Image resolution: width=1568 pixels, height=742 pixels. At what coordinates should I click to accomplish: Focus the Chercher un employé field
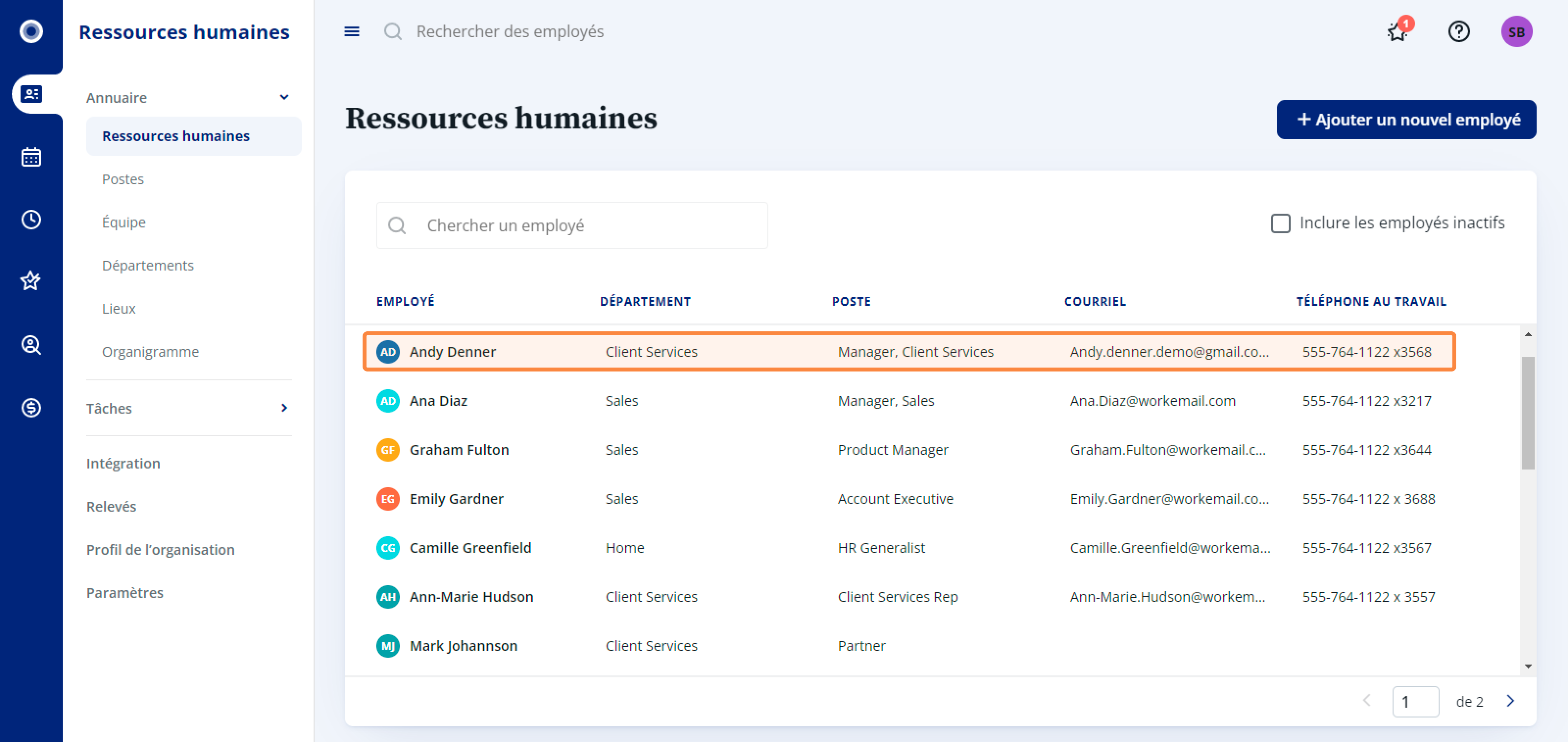(x=571, y=226)
